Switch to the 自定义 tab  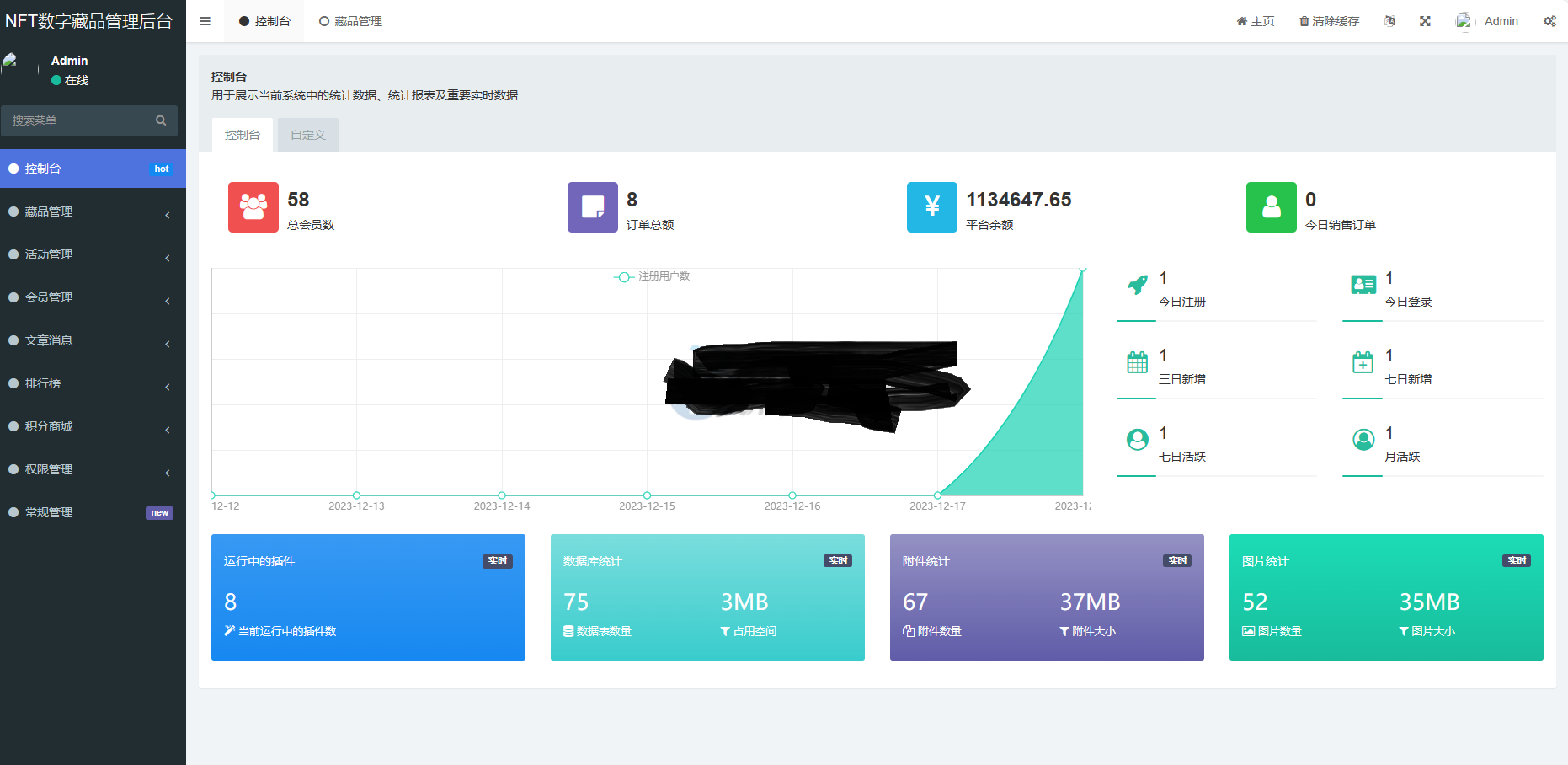click(307, 135)
